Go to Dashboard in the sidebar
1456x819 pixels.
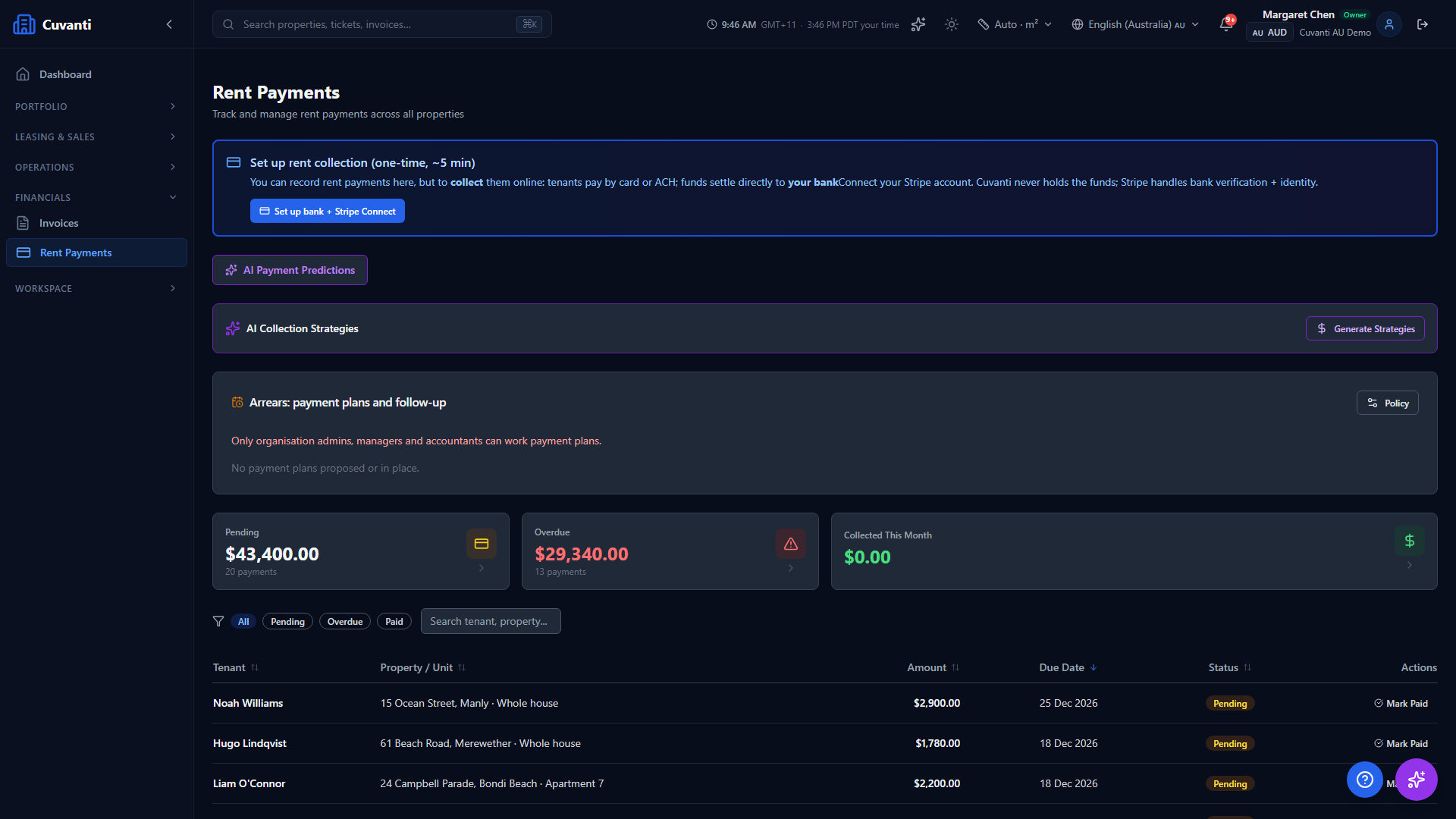(96, 74)
